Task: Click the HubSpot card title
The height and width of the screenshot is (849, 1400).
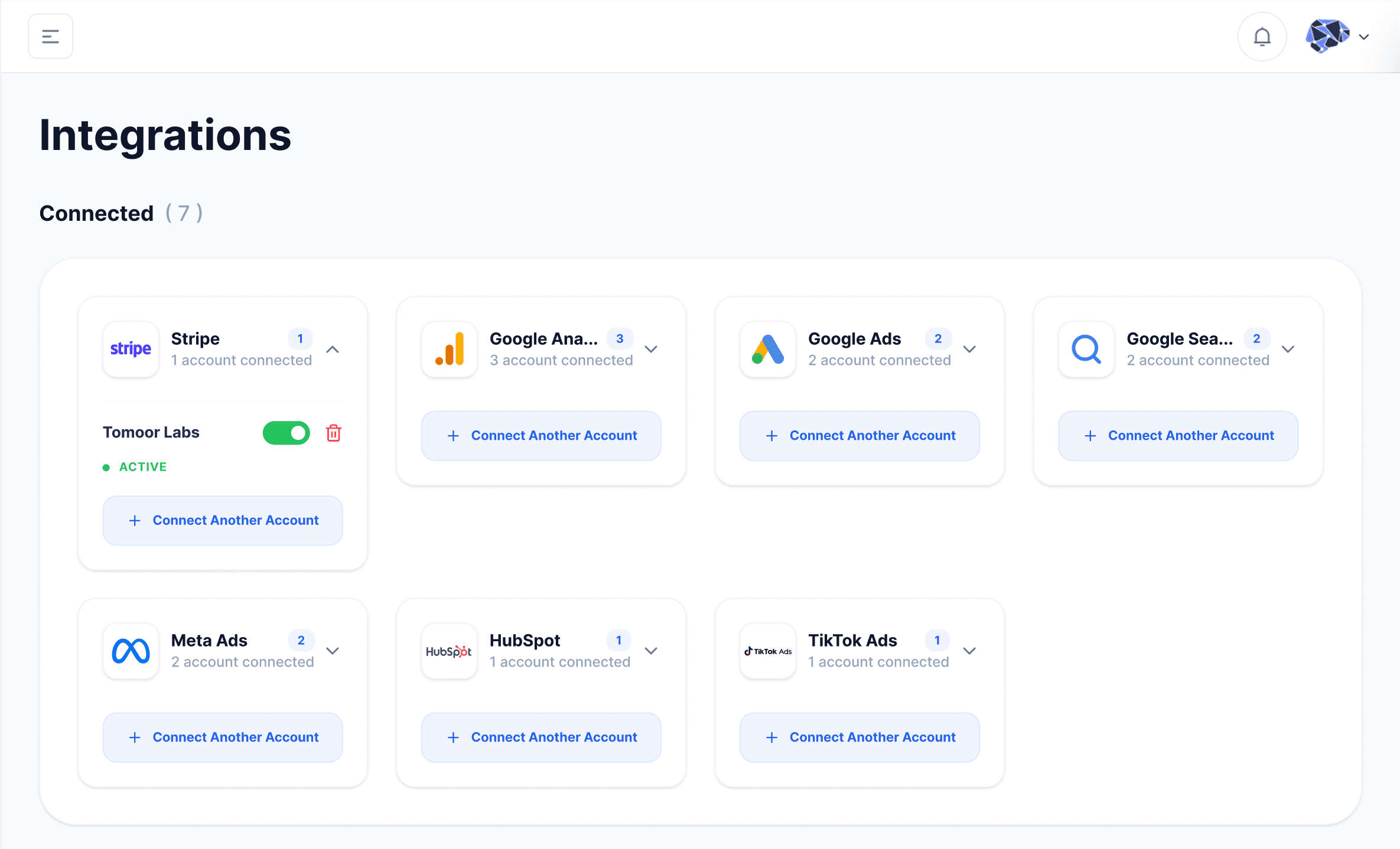Action: (x=525, y=641)
